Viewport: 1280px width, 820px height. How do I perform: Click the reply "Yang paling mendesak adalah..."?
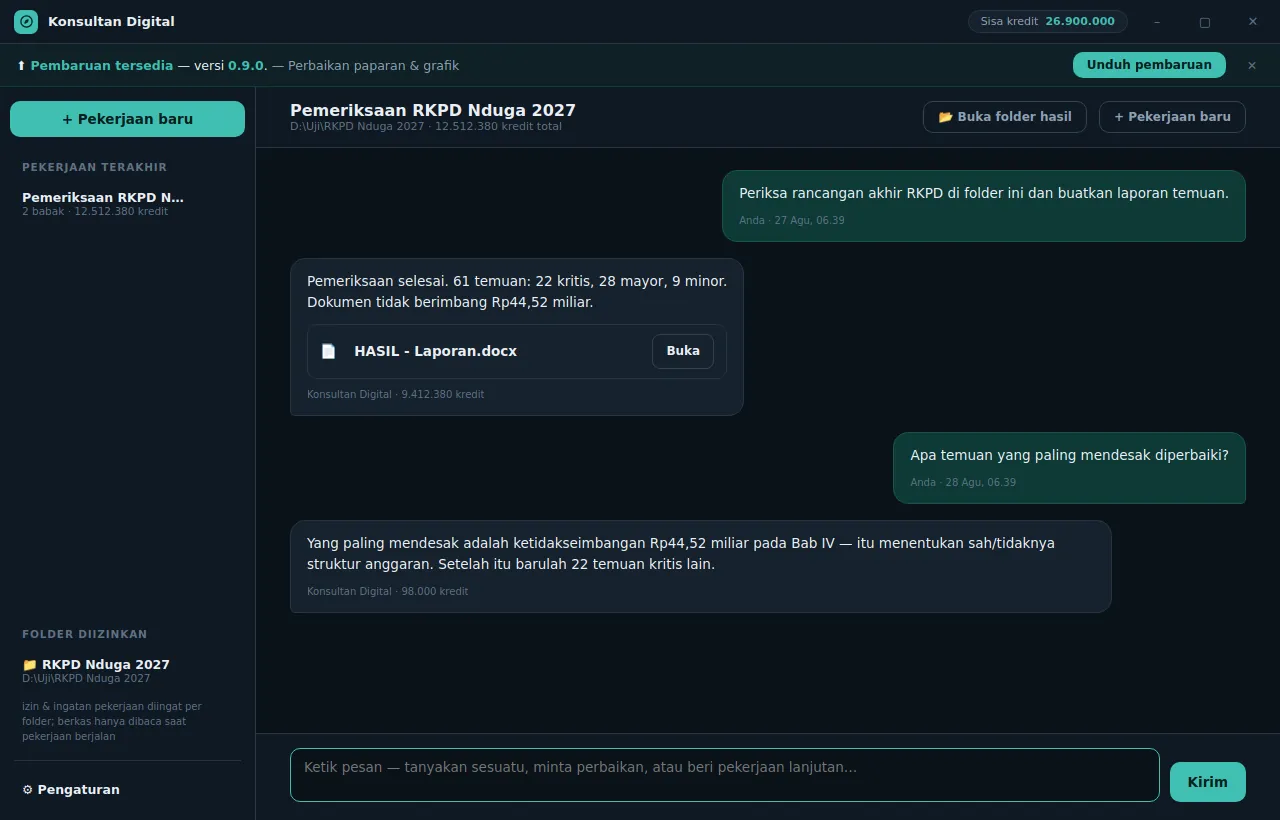click(700, 566)
